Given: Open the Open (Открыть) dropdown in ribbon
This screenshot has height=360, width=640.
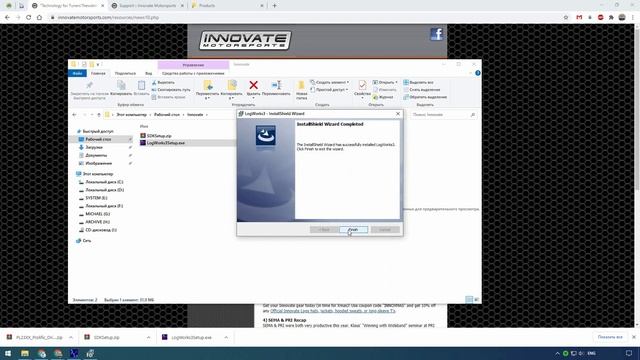Looking at the screenshot, I should 385,82.
